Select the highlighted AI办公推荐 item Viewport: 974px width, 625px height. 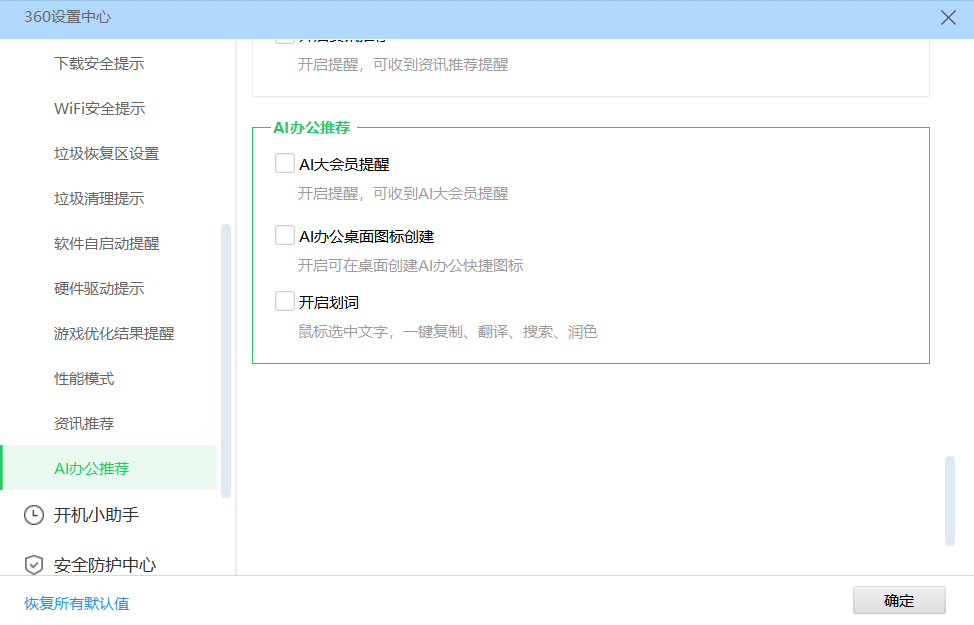pyautogui.click(x=109, y=468)
